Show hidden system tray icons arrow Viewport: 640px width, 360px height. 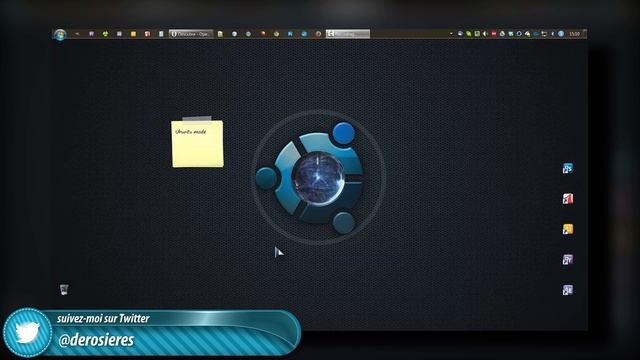click(x=451, y=33)
